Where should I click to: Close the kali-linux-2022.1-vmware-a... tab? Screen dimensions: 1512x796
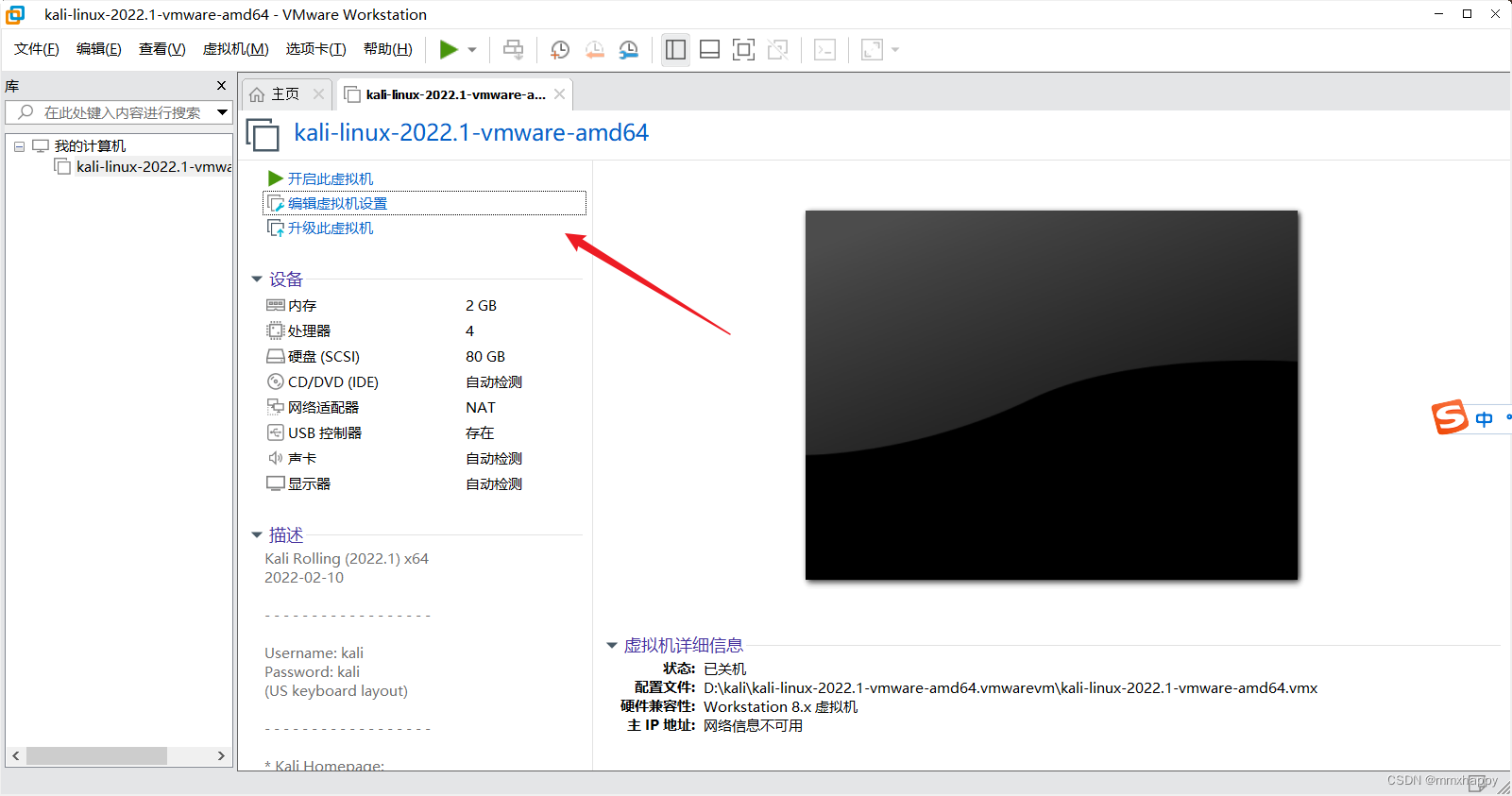560,94
